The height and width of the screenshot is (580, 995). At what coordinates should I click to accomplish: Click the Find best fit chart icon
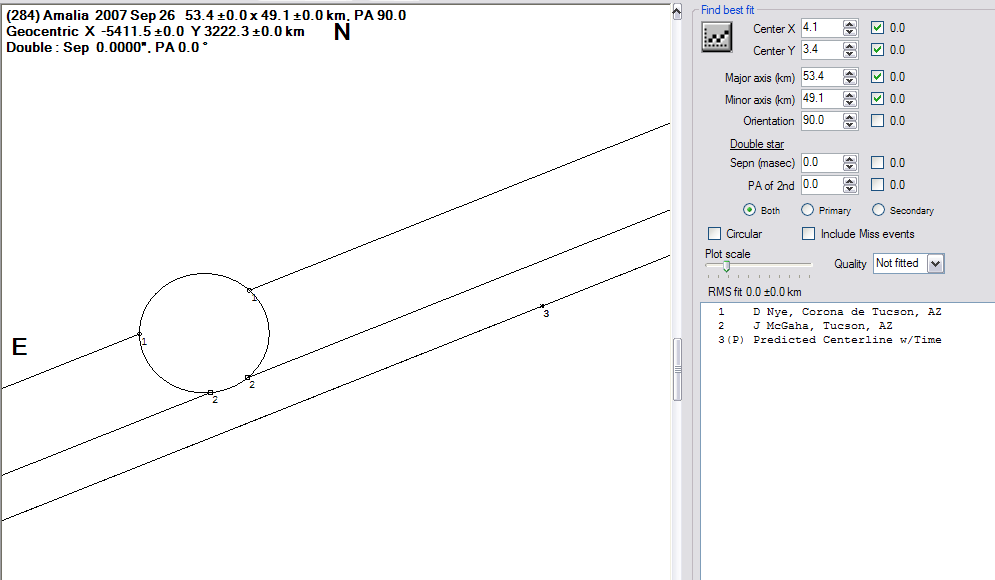point(716,37)
